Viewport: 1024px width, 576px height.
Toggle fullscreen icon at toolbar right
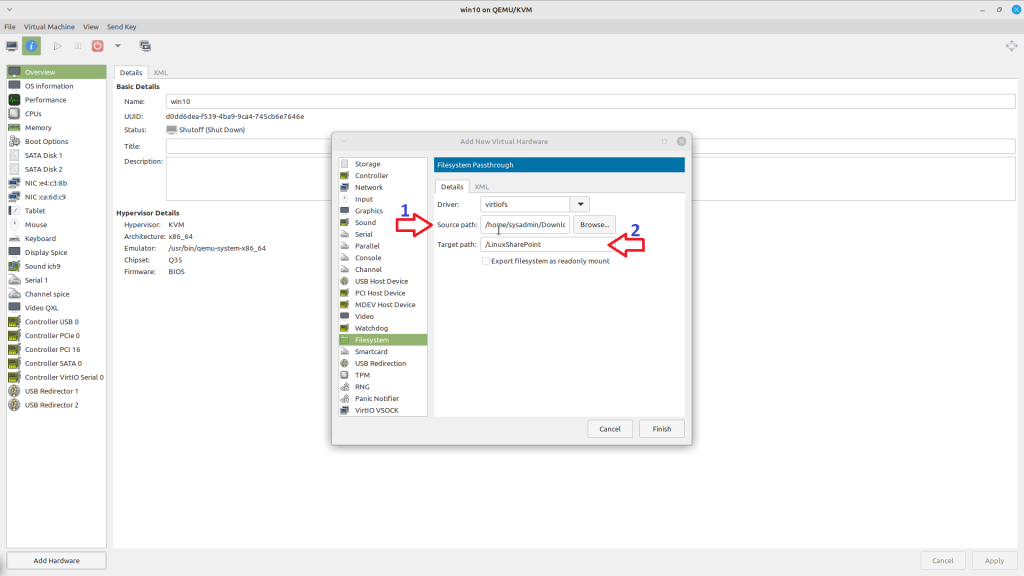[1011, 46]
